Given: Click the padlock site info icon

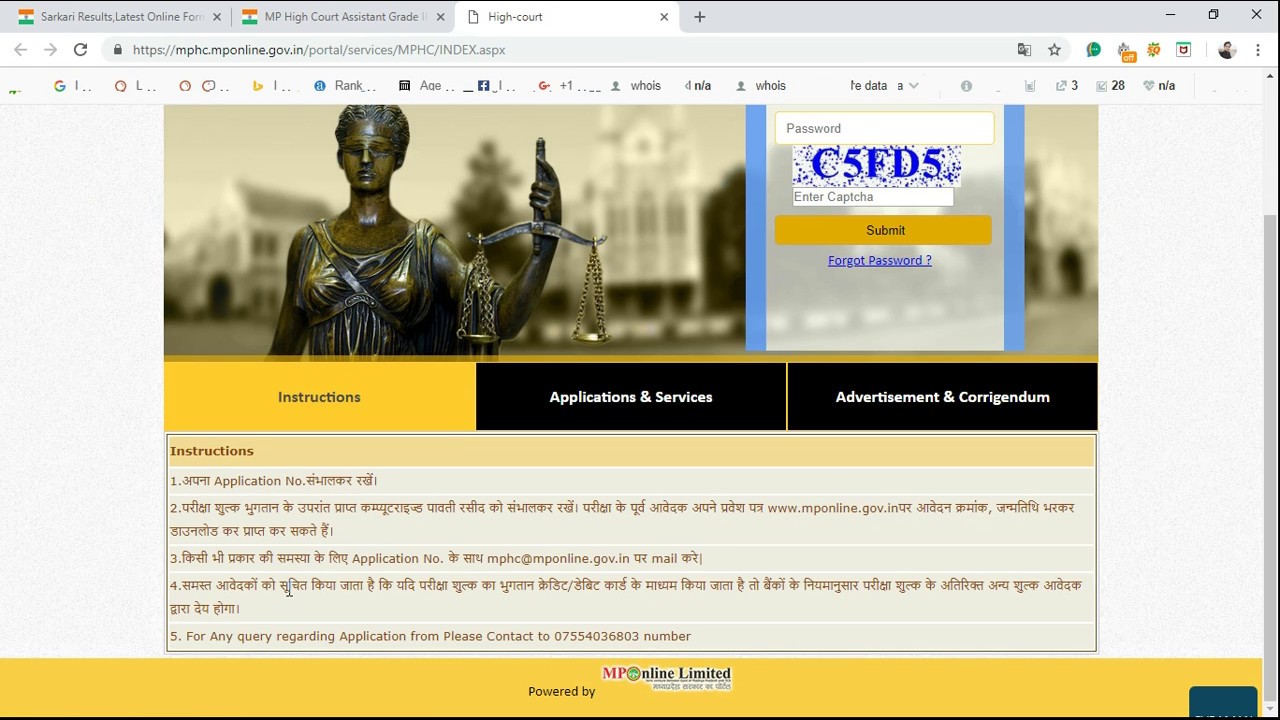Looking at the screenshot, I should click(x=118, y=50).
